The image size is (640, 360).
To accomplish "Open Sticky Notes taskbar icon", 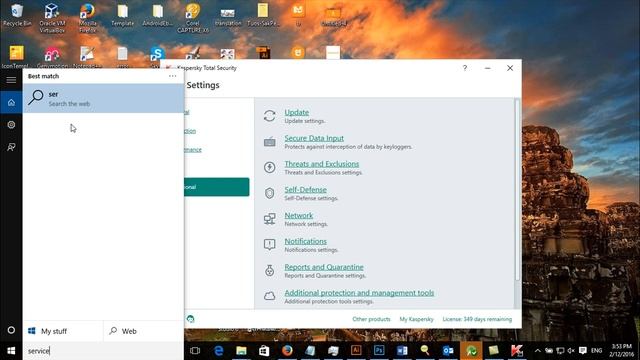I will click(x=494, y=351).
